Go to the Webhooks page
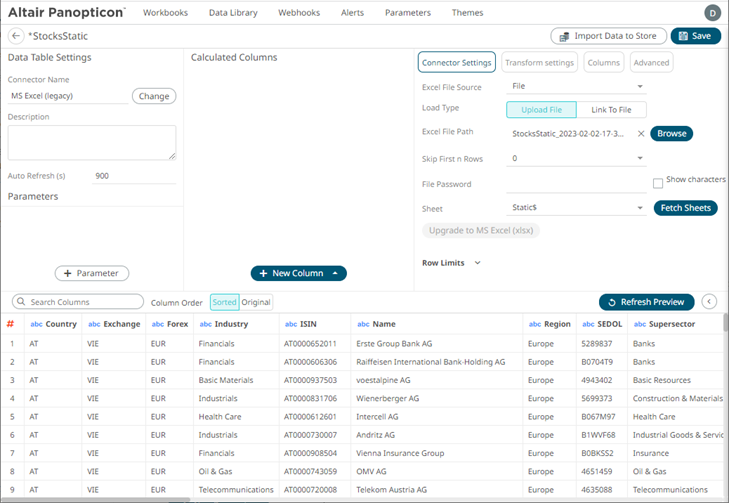Screen dimensions: 729x503 click(299, 13)
